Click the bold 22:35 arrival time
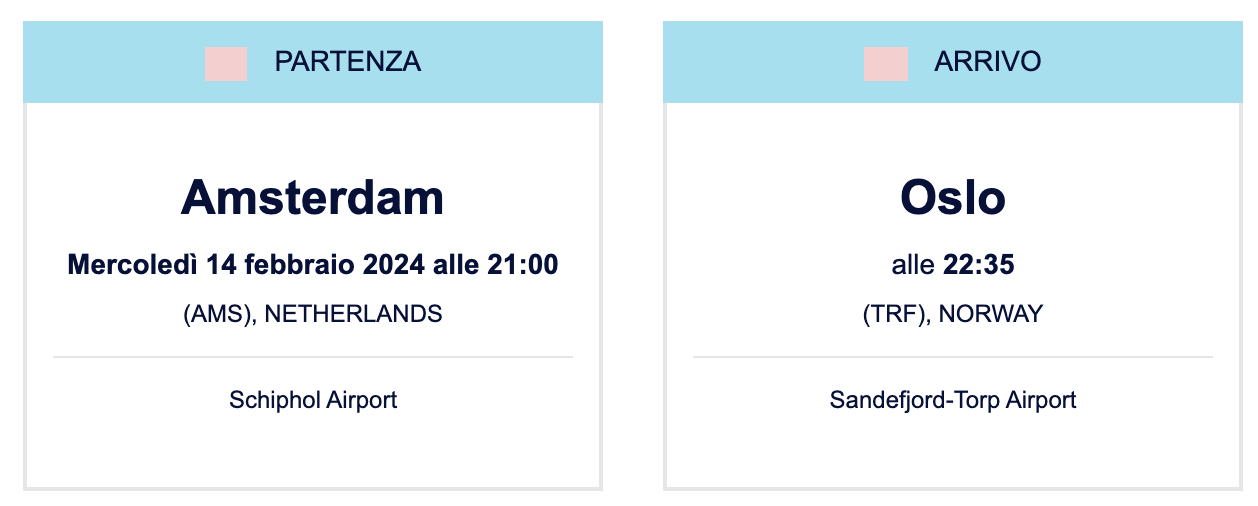The width and height of the screenshot is (1258, 506). click(979, 266)
